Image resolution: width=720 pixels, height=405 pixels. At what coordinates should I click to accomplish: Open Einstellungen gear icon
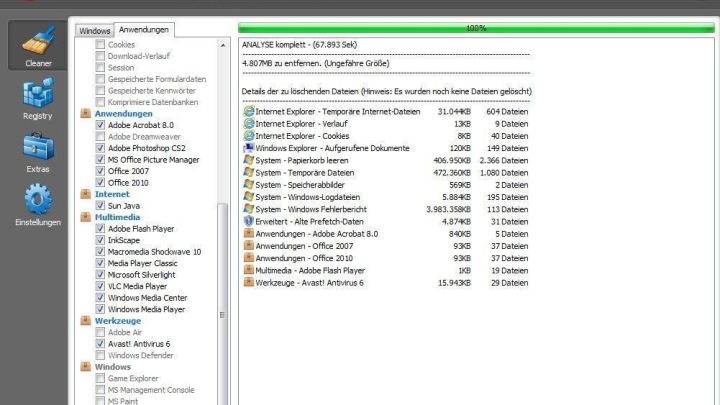(x=38, y=199)
